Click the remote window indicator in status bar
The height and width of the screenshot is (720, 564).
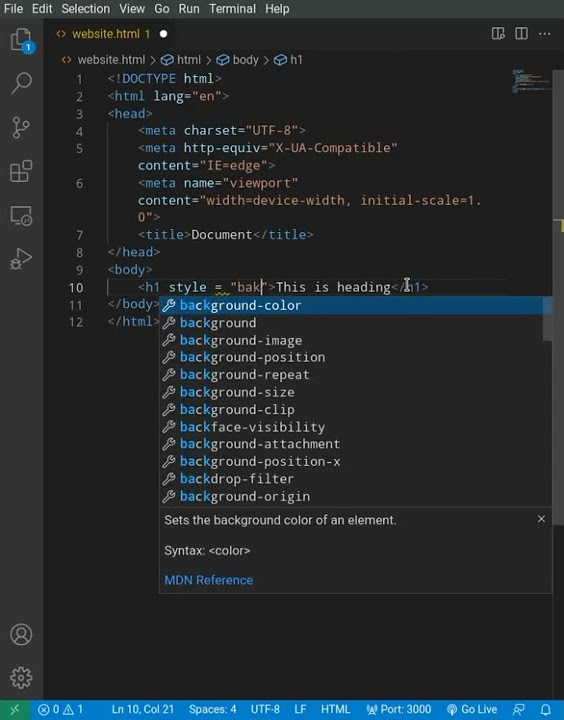point(15,710)
